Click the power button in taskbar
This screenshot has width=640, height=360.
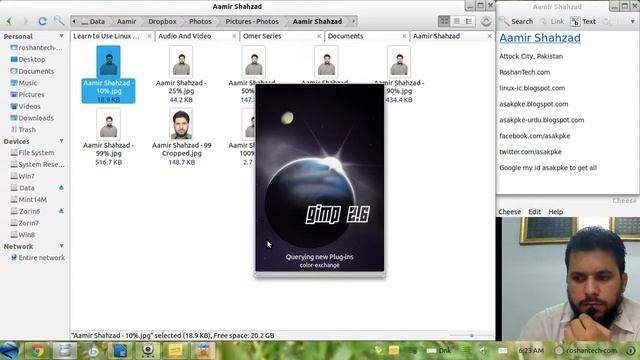point(631,351)
